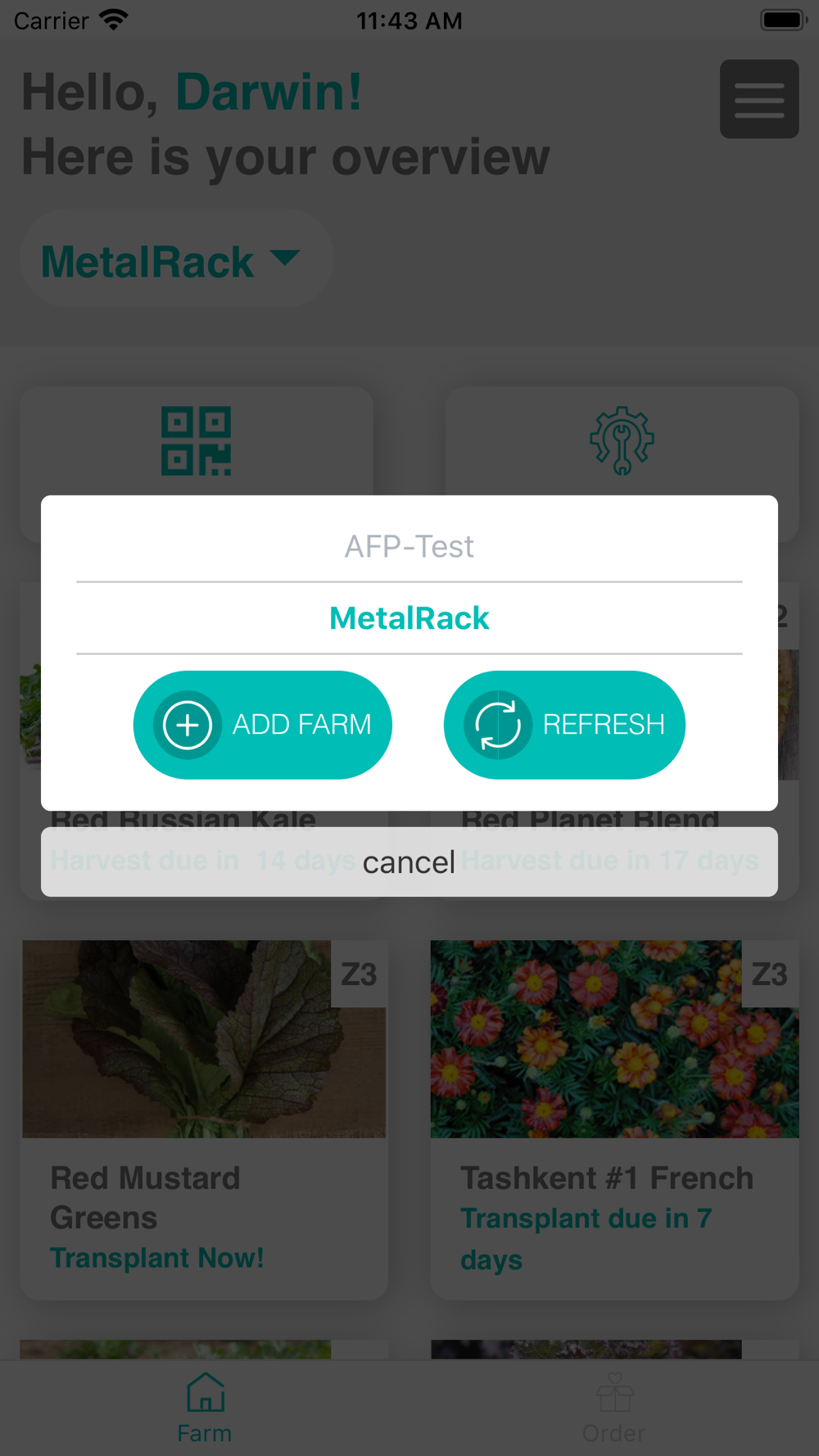Click the plus icon in Add Farm
The height and width of the screenshot is (1456, 819).
click(x=188, y=725)
